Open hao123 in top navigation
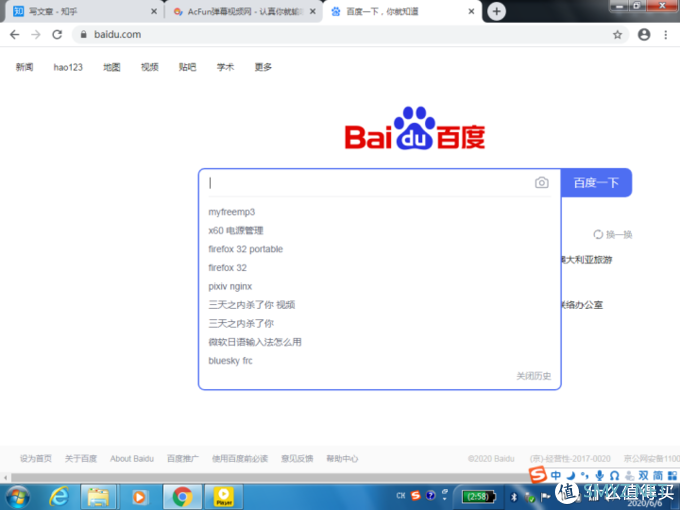Viewport: 680px width, 510px height. point(68,67)
